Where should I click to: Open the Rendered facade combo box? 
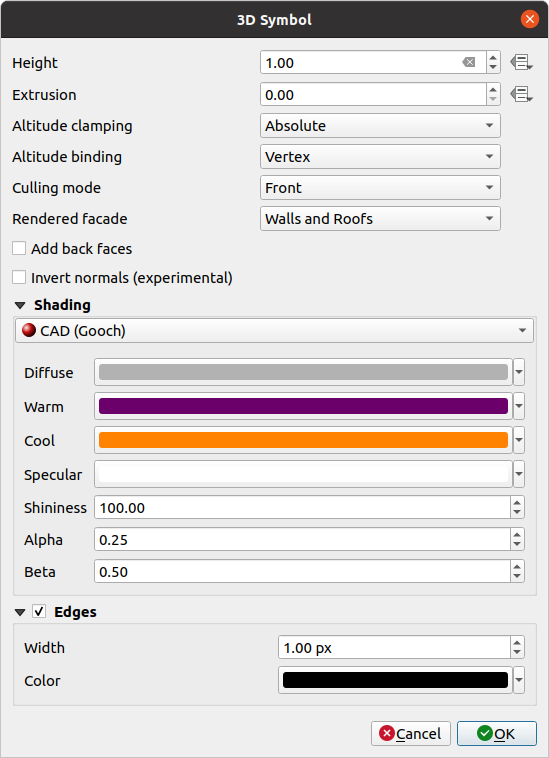pyautogui.click(x=380, y=219)
